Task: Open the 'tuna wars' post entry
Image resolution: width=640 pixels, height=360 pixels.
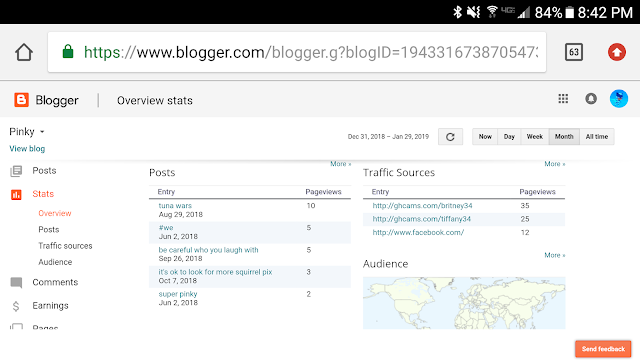Action: pyautogui.click(x=175, y=206)
